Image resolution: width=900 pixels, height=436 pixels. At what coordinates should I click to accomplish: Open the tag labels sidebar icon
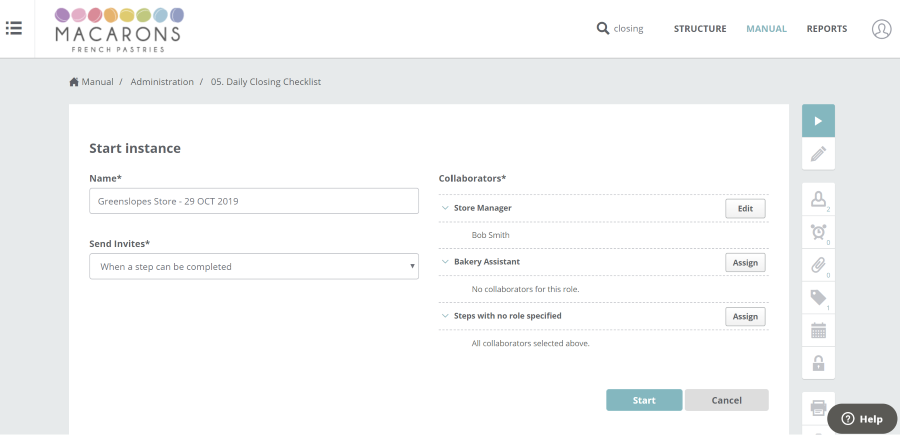click(818, 298)
